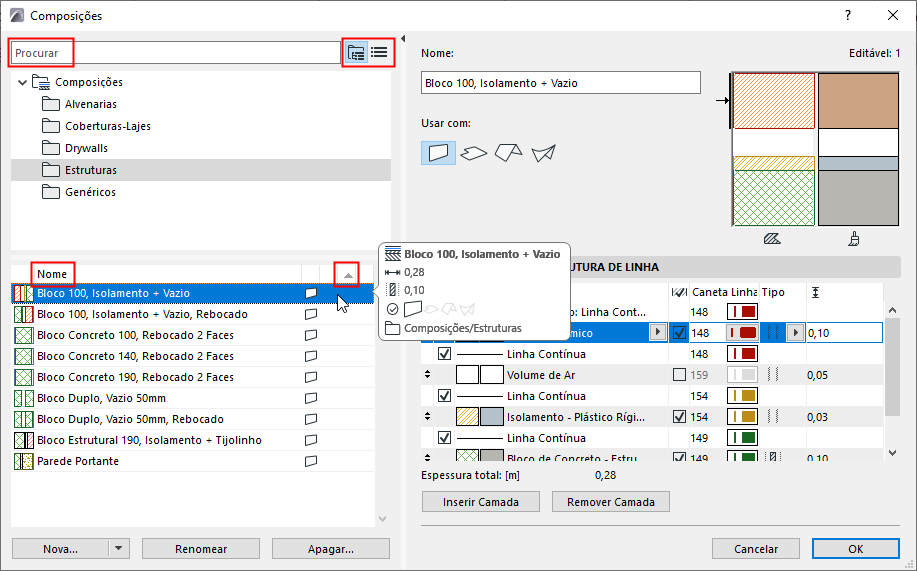The image size is (917, 571).
Task: Click the wall icon in the Parede Portante row
Action: [x=311, y=461]
